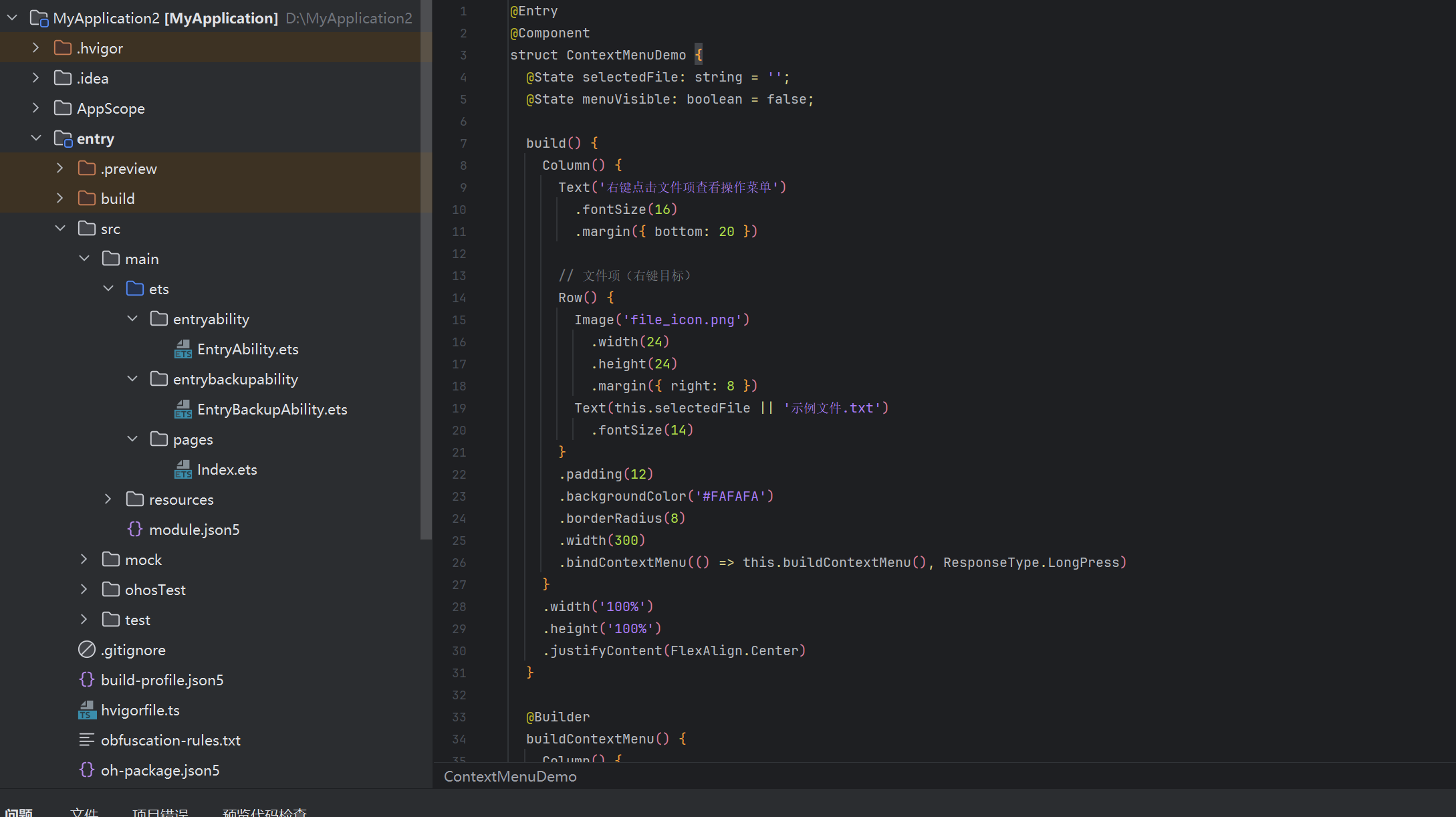Click the MyApplication2 project root icon
The width and height of the screenshot is (1456, 817).
(x=39, y=18)
